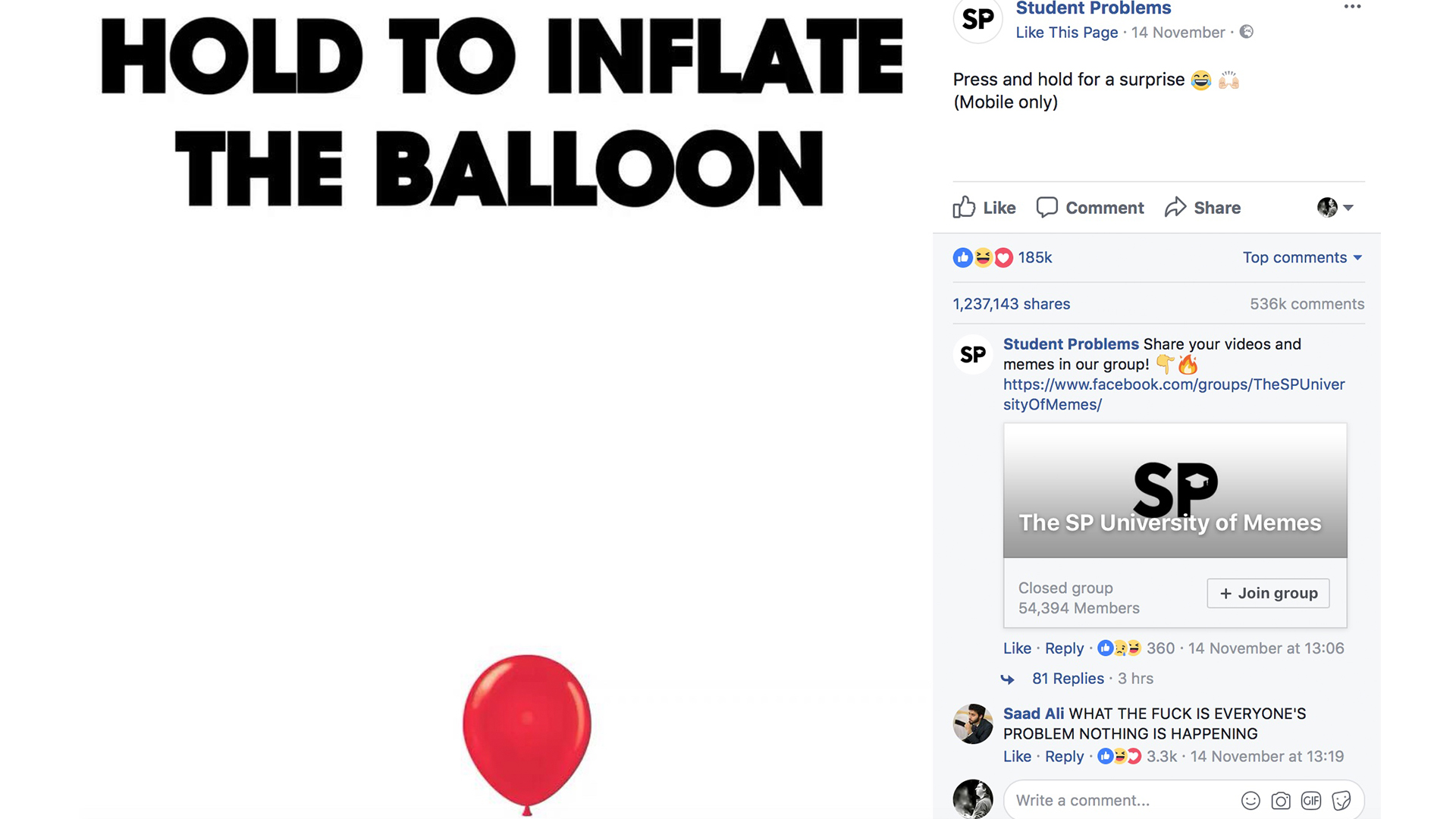Click the globe privacy icon on the post
The image size is (1456, 819).
(x=1247, y=33)
